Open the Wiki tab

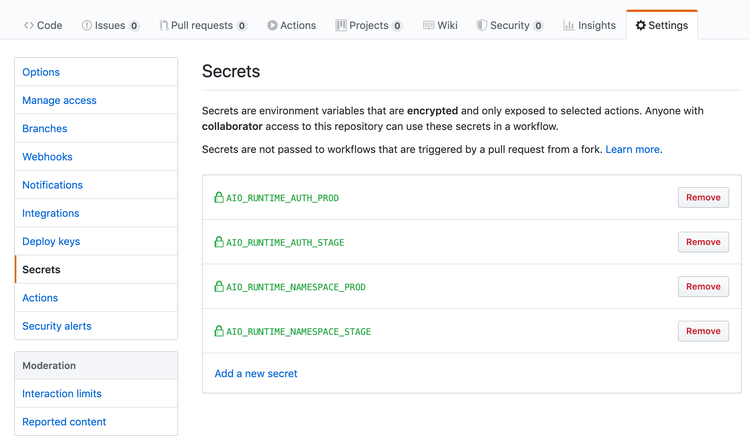(x=440, y=25)
